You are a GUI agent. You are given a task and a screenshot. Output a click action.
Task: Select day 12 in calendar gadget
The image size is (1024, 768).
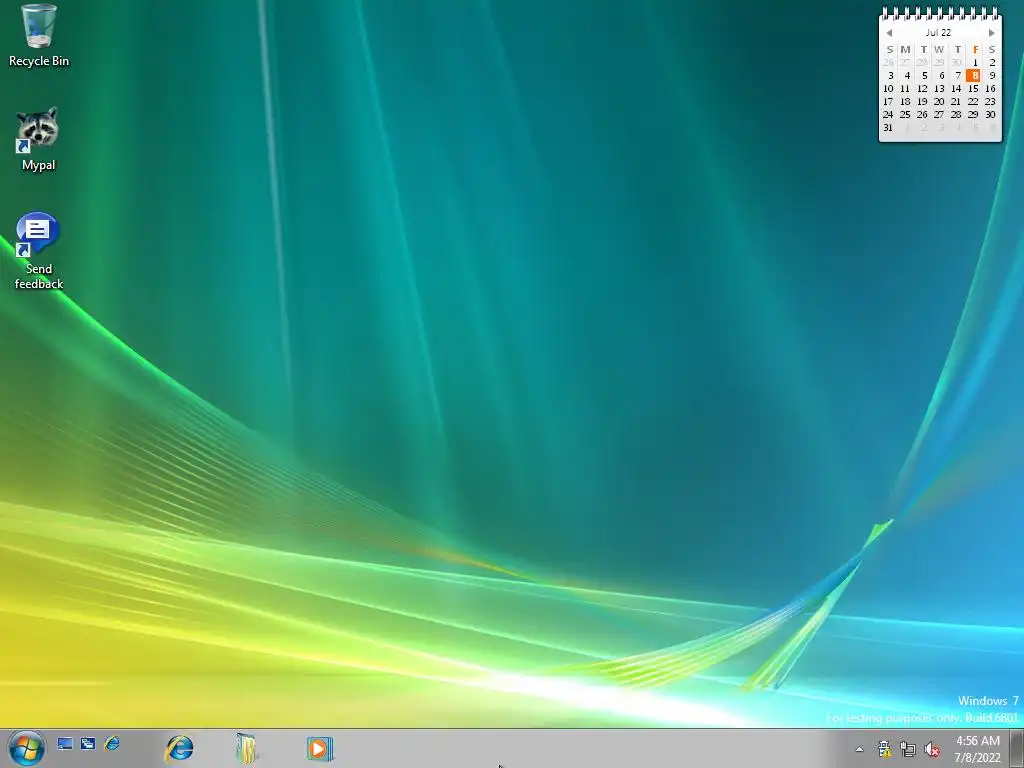tap(922, 89)
